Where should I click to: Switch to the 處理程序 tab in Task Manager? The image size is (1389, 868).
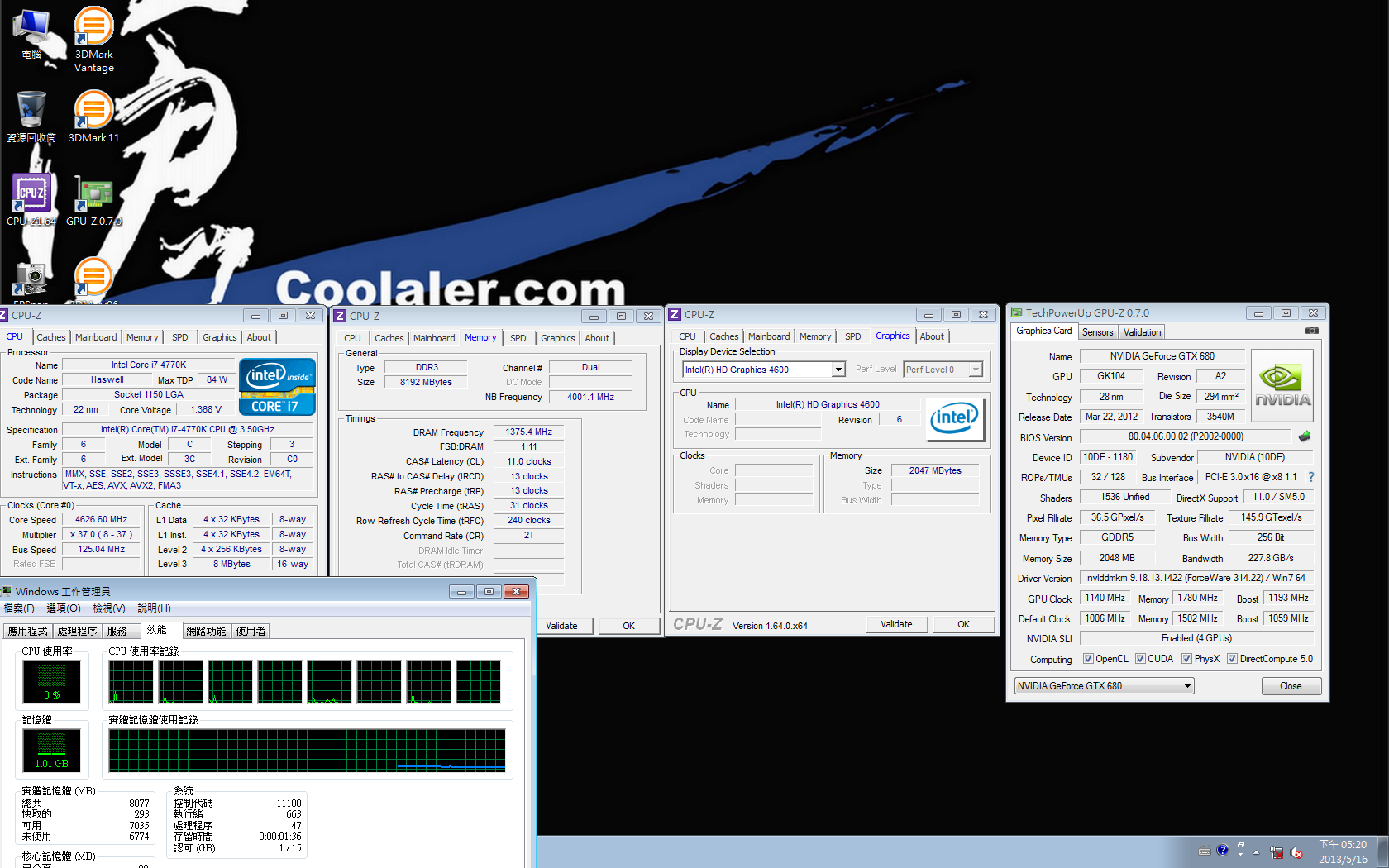pos(78,631)
